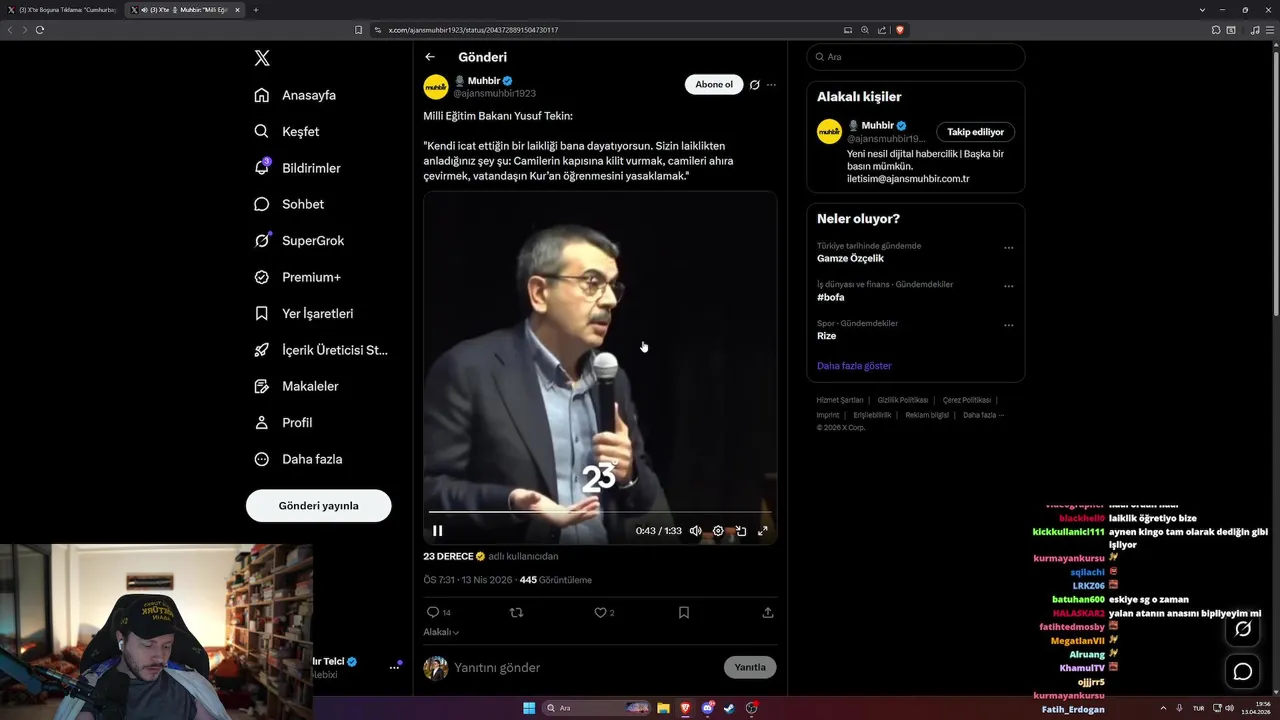This screenshot has height=720, width=1280.
Task: Go back with the Gönderi arrow
Action: (x=430, y=57)
